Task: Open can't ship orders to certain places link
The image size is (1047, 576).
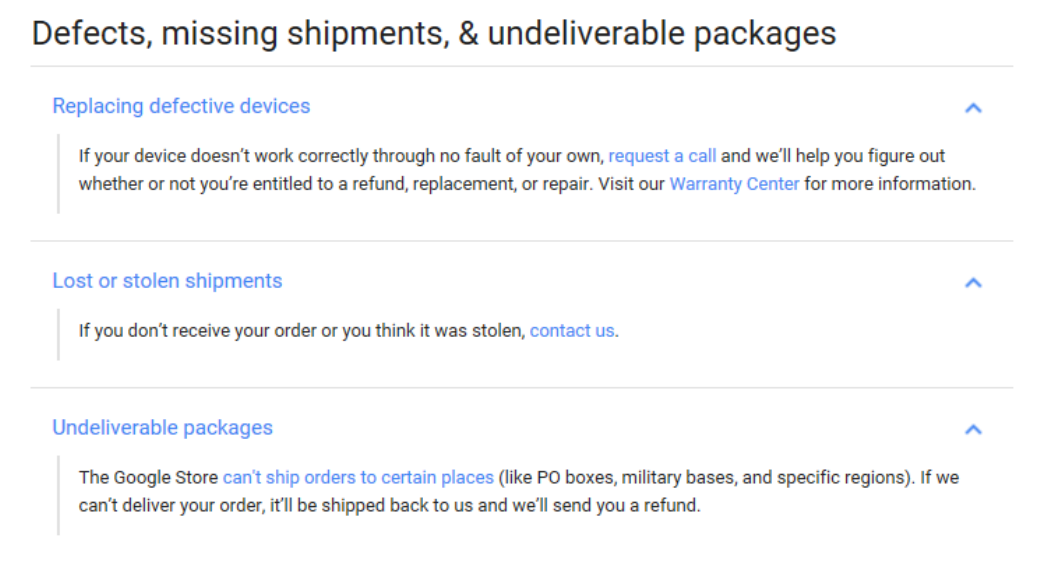Action: 358,478
